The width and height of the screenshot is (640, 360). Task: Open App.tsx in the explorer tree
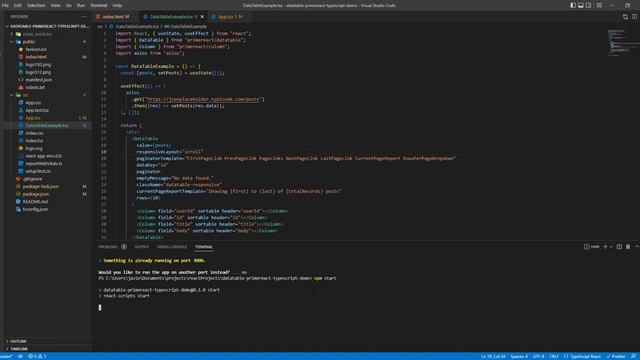(33, 118)
